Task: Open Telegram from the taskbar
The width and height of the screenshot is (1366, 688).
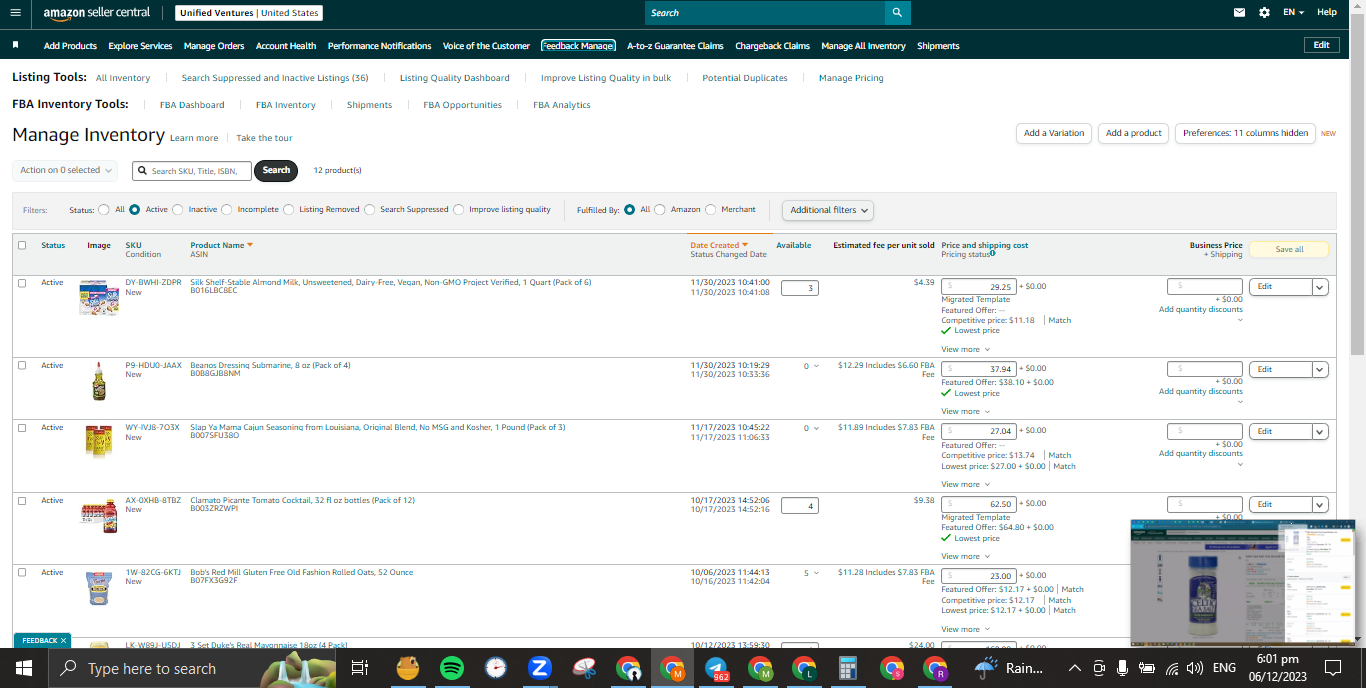Action: click(x=716, y=668)
